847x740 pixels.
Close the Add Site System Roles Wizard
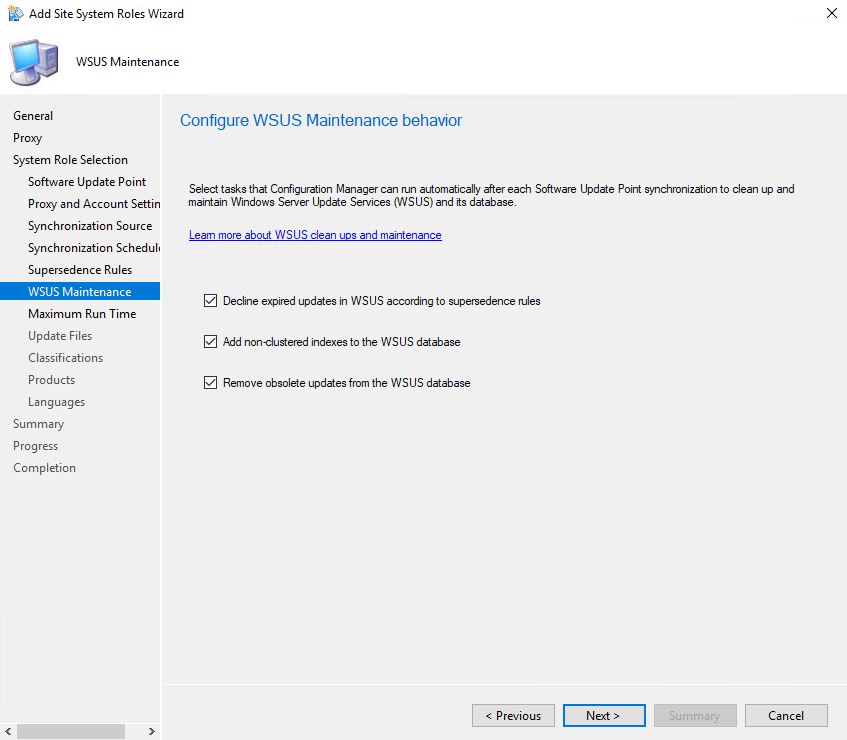pos(831,14)
